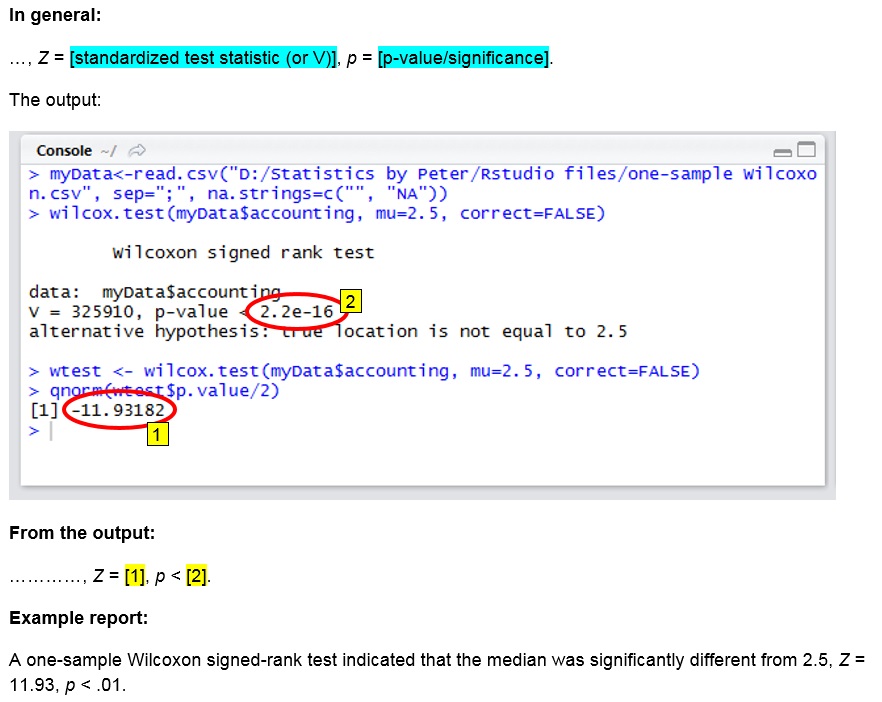Click the console working directory path '~/'
The height and width of the screenshot is (702, 882).
coord(108,151)
